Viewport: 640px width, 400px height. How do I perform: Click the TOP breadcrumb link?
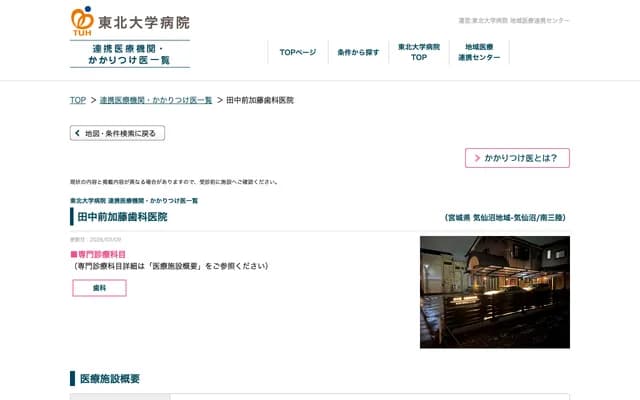coord(77,100)
